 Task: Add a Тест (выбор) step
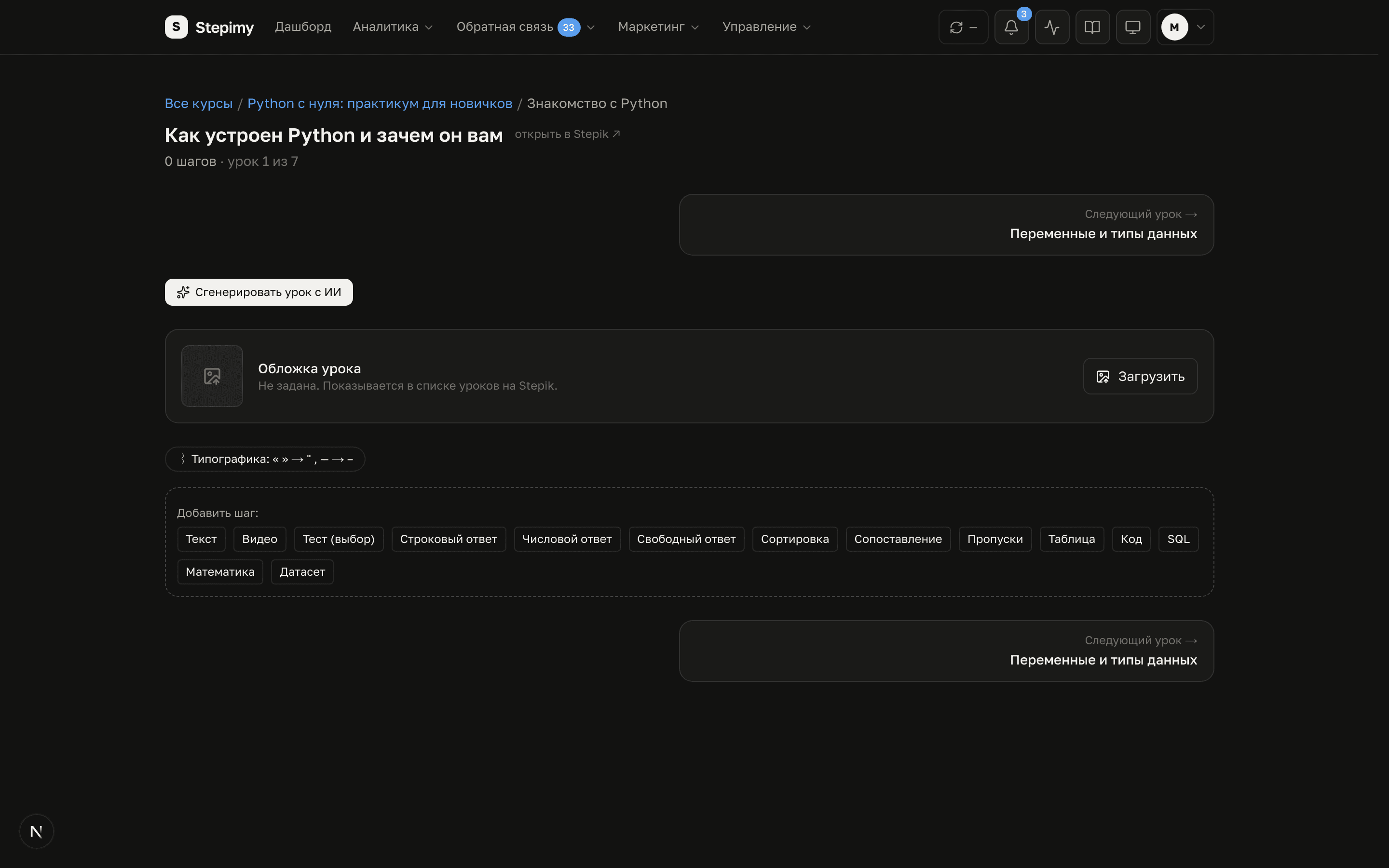pyautogui.click(x=339, y=539)
